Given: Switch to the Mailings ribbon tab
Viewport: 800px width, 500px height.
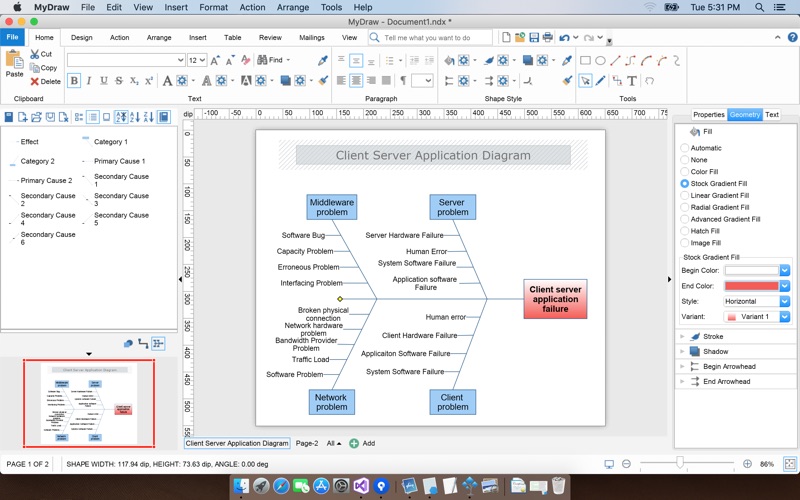Looking at the screenshot, I should click(312, 37).
